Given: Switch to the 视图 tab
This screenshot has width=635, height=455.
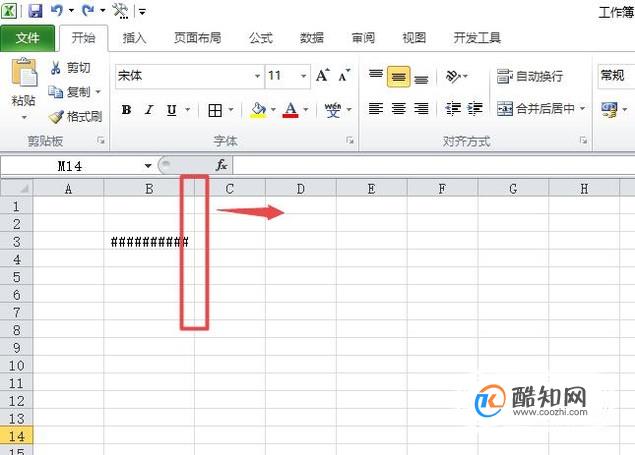Looking at the screenshot, I should coord(414,38).
